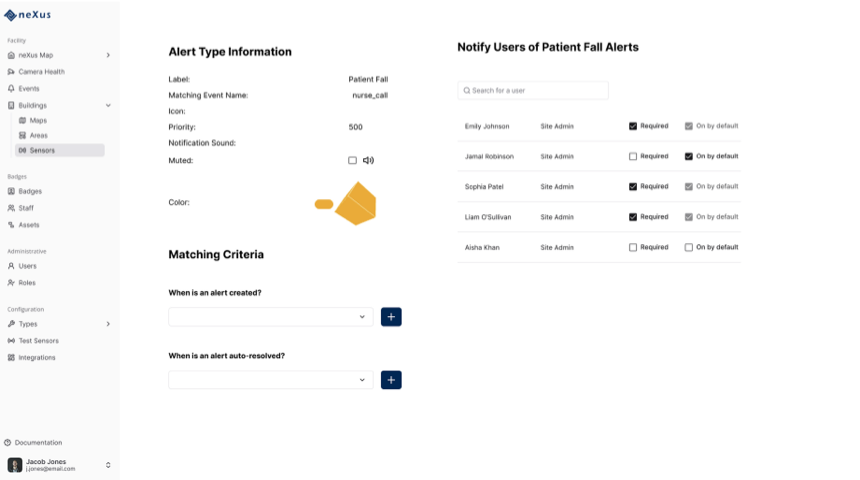Click the Integrations icon
The width and height of the screenshot is (860, 480).
(x=11, y=358)
